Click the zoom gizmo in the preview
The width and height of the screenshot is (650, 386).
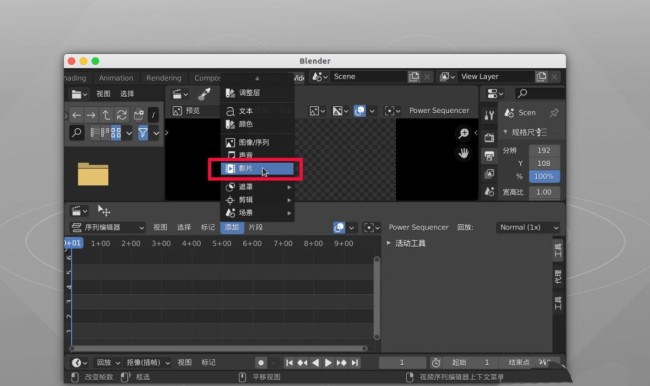click(463, 133)
